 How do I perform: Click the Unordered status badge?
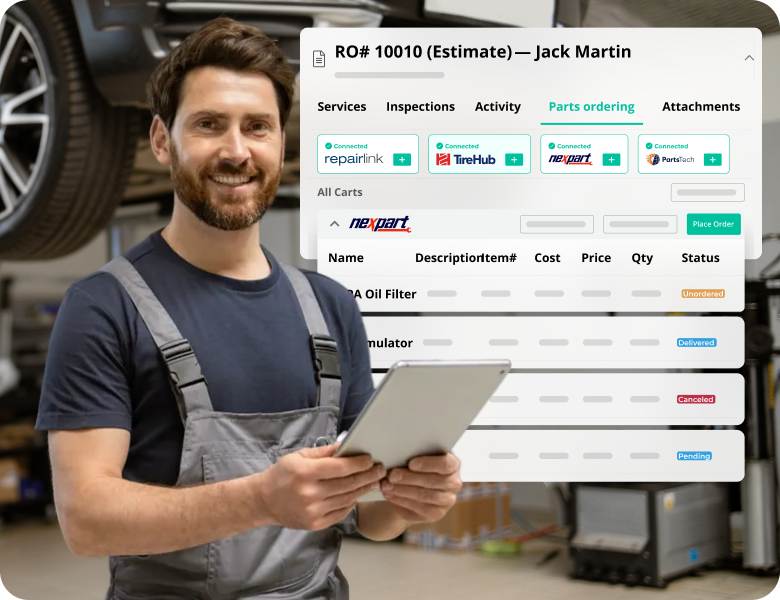702,294
